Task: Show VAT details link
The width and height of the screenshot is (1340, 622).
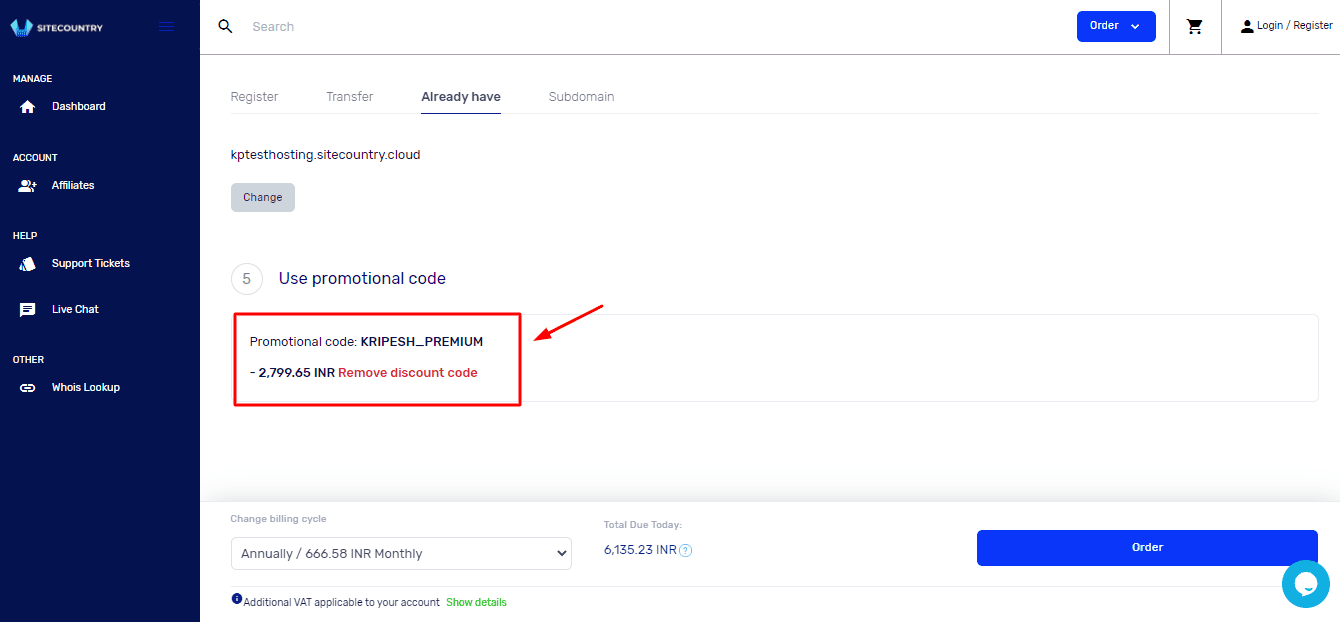Action: 476,603
